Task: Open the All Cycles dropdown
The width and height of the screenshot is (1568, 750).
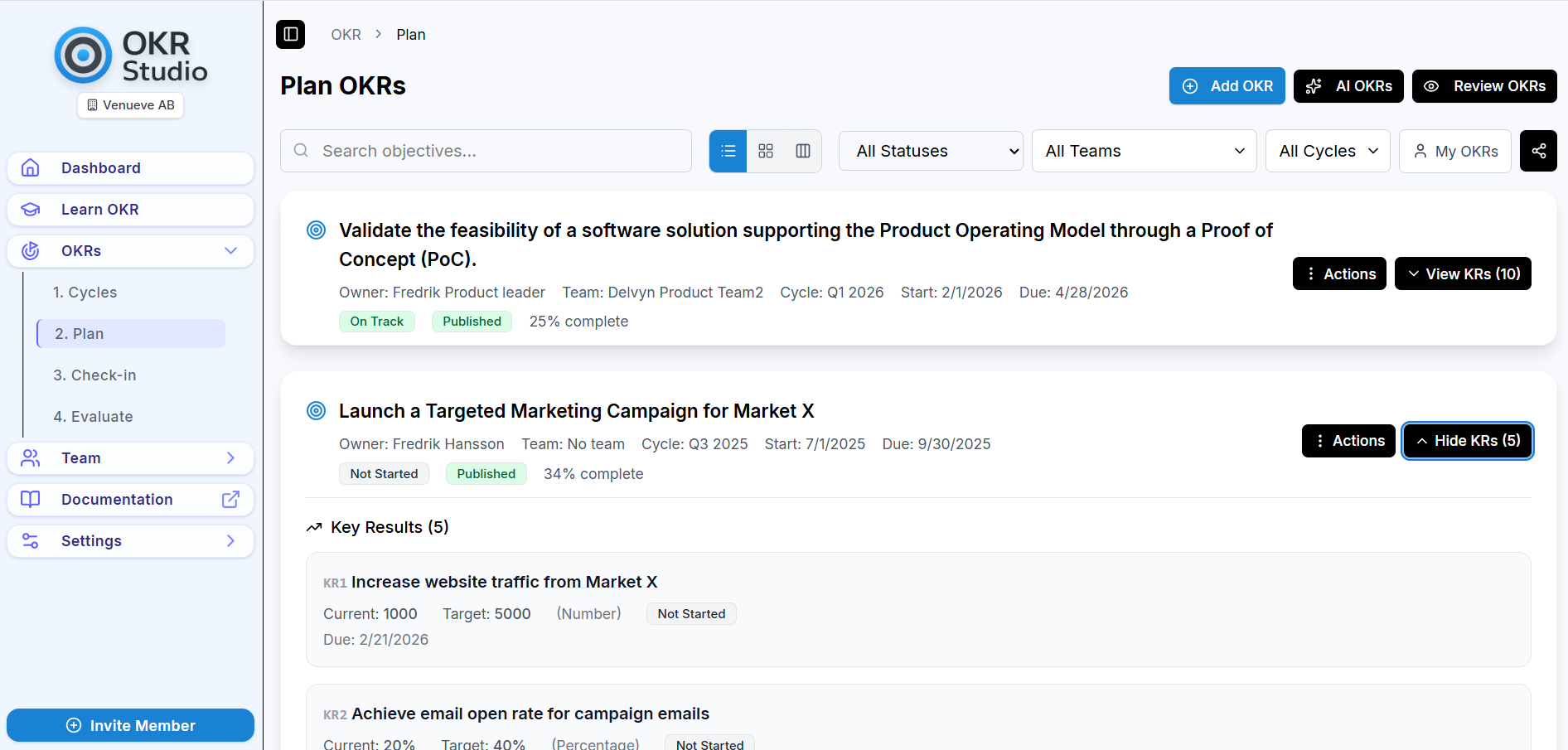Action: [x=1327, y=151]
